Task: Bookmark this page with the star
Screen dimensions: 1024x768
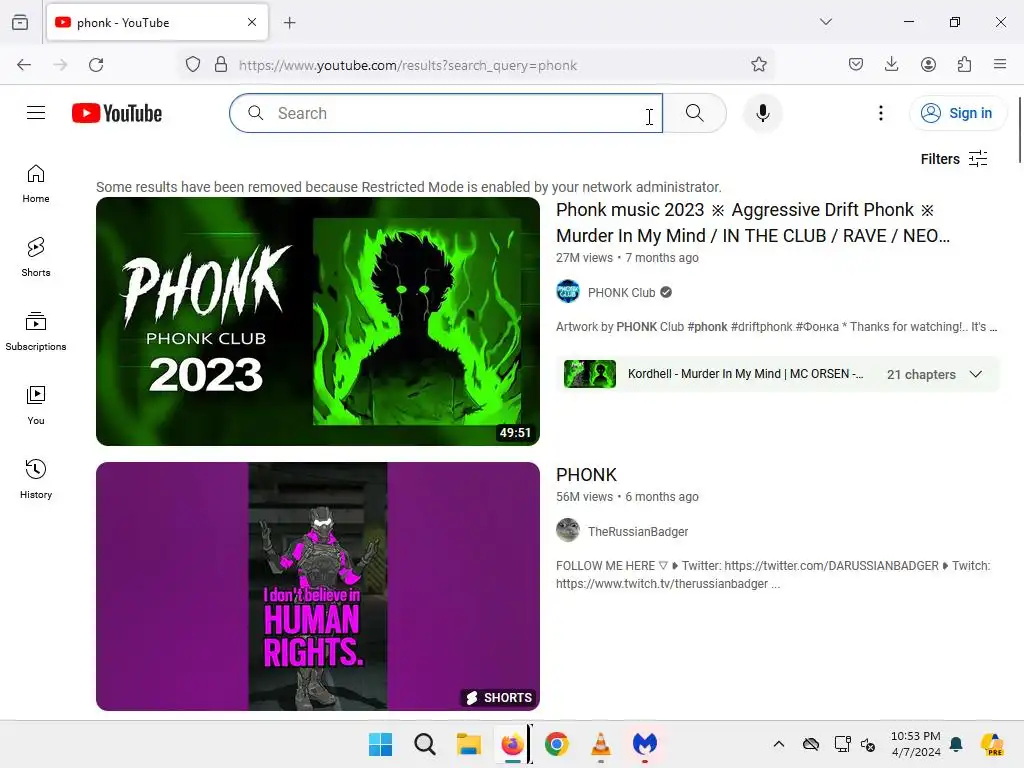Action: coord(758,65)
